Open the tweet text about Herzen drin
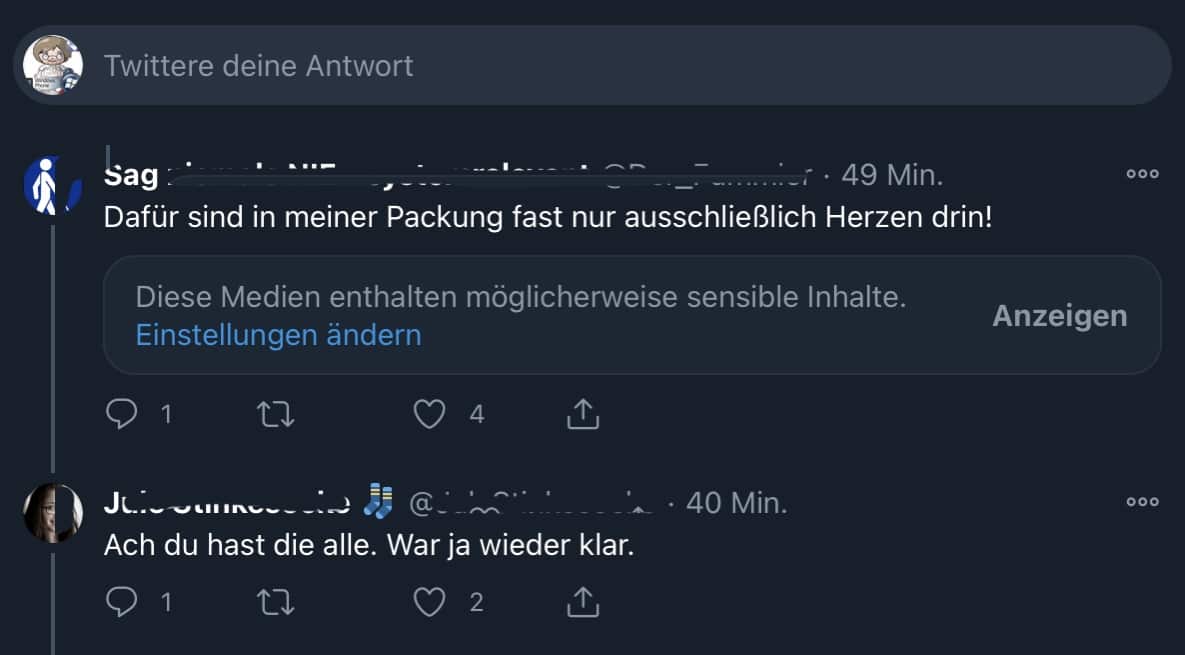Screen dimensions: 1185x655 [x=548, y=217]
